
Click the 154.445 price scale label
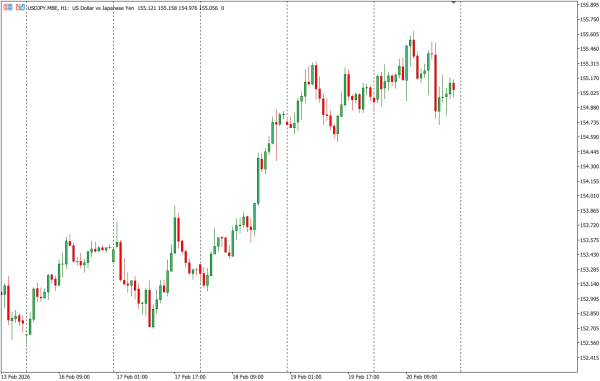coord(589,152)
